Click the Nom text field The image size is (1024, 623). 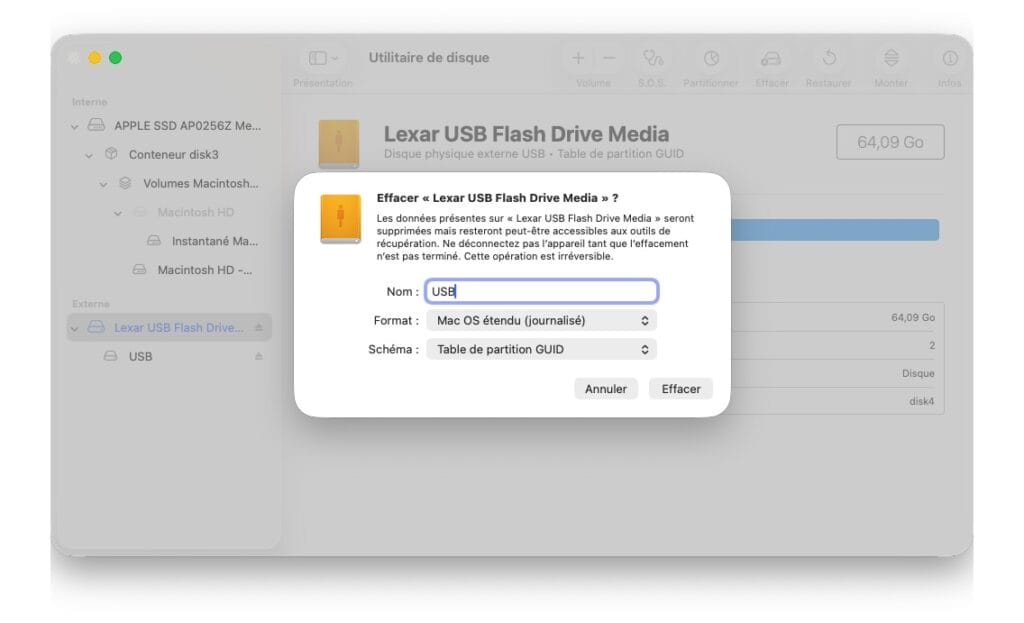click(541, 291)
